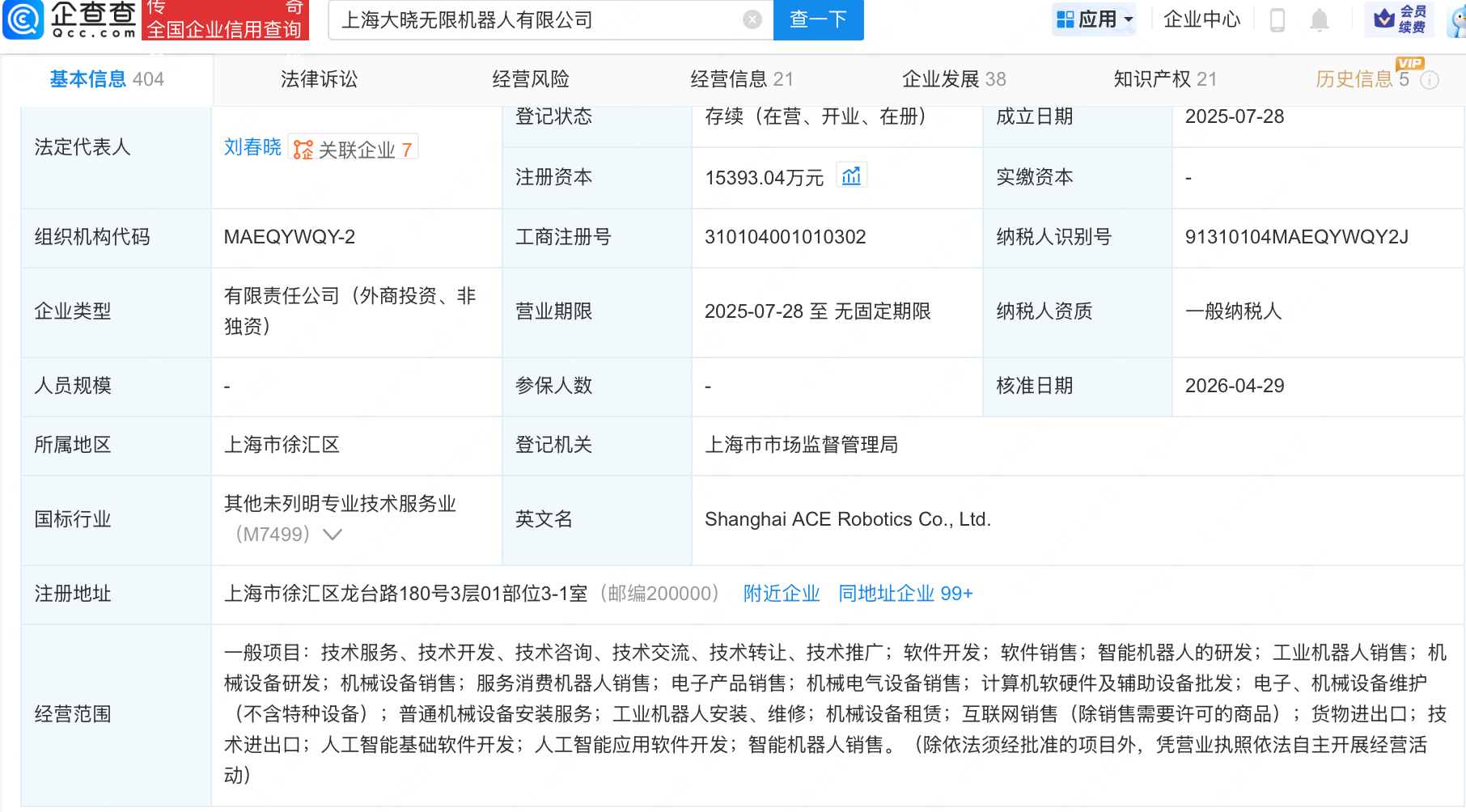Image resolution: width=1466 pixels, height=812 pixels.
Task: Open the 关联企业 7 badge
Action: click(353, 149)
